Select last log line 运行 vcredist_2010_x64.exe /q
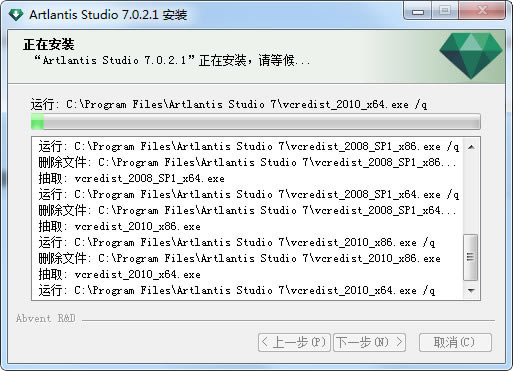 click(x=237, y=291)
